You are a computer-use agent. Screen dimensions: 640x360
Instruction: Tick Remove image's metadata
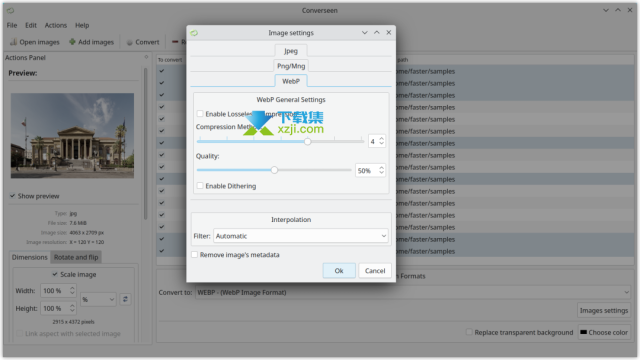coord(195,255)
